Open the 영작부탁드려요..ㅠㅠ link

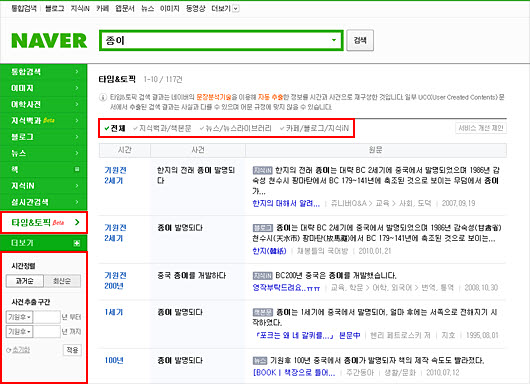pyautogui.click(x=286, y=288)
